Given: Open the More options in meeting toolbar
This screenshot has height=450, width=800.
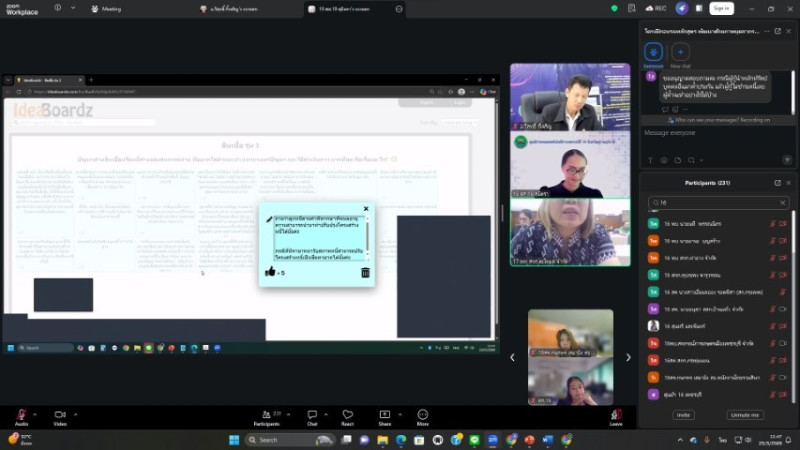Looking at the screenshot, I should coord(422,415).
